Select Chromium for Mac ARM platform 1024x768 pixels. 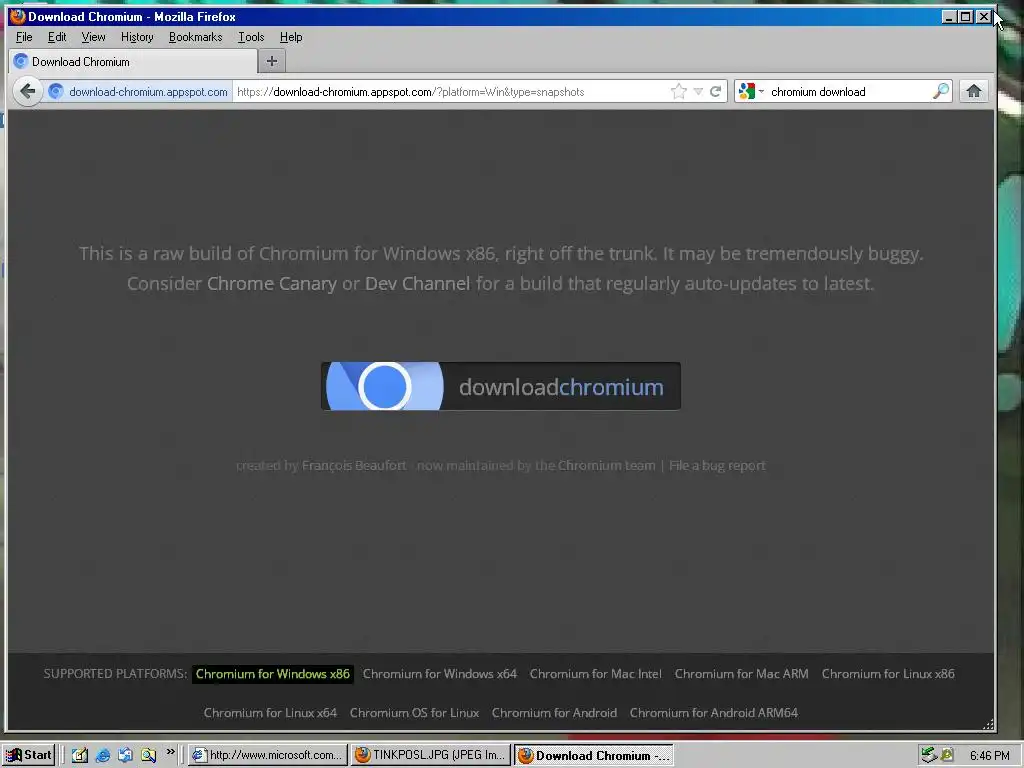click(x=741, y=674)
